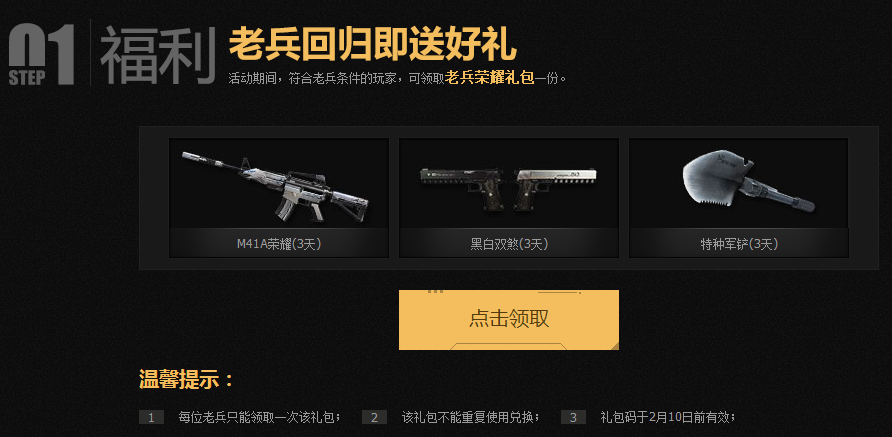The width and height of the screenshot is (892, 437).
Task: Claim the gift via 点击领取 button
Action: point(509,320)
